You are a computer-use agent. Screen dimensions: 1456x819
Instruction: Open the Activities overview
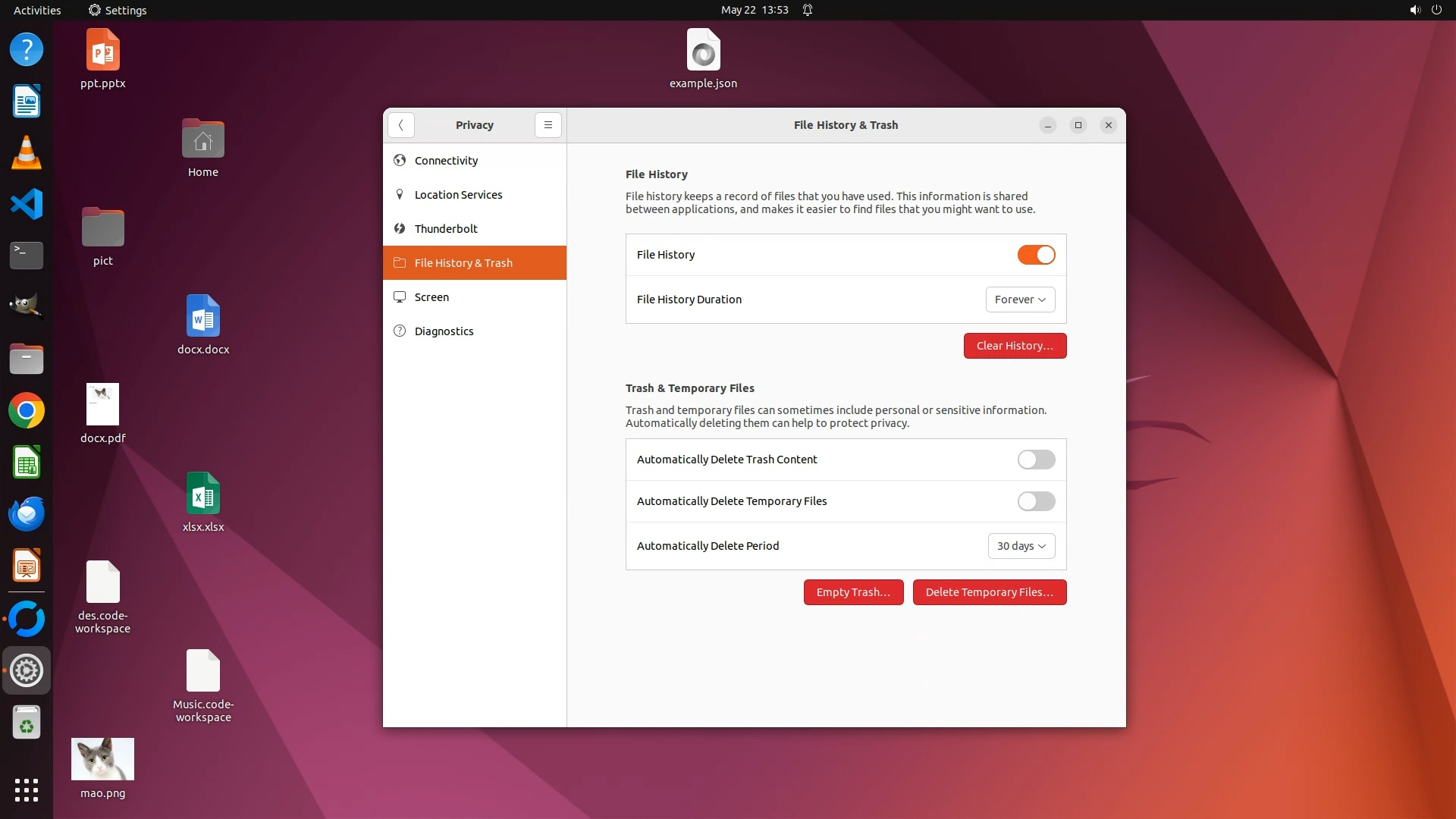pos(37,10)
